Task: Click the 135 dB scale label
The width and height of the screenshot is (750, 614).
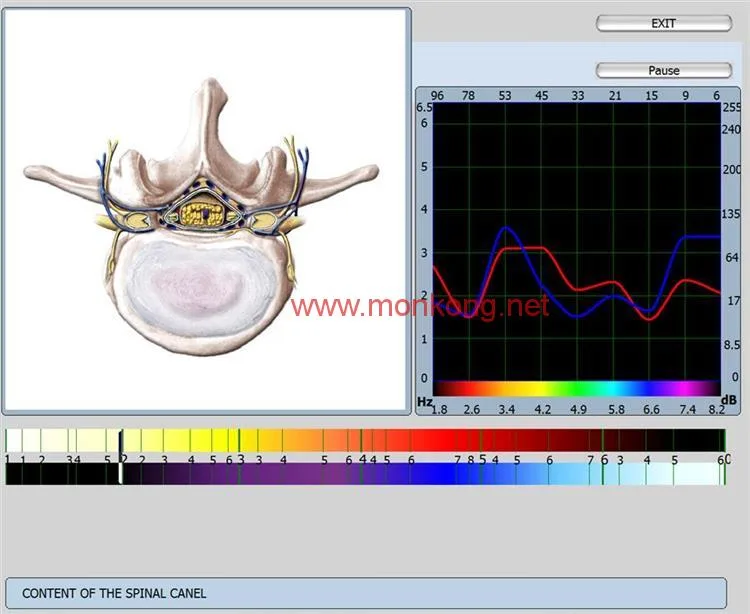Action: 731,214
